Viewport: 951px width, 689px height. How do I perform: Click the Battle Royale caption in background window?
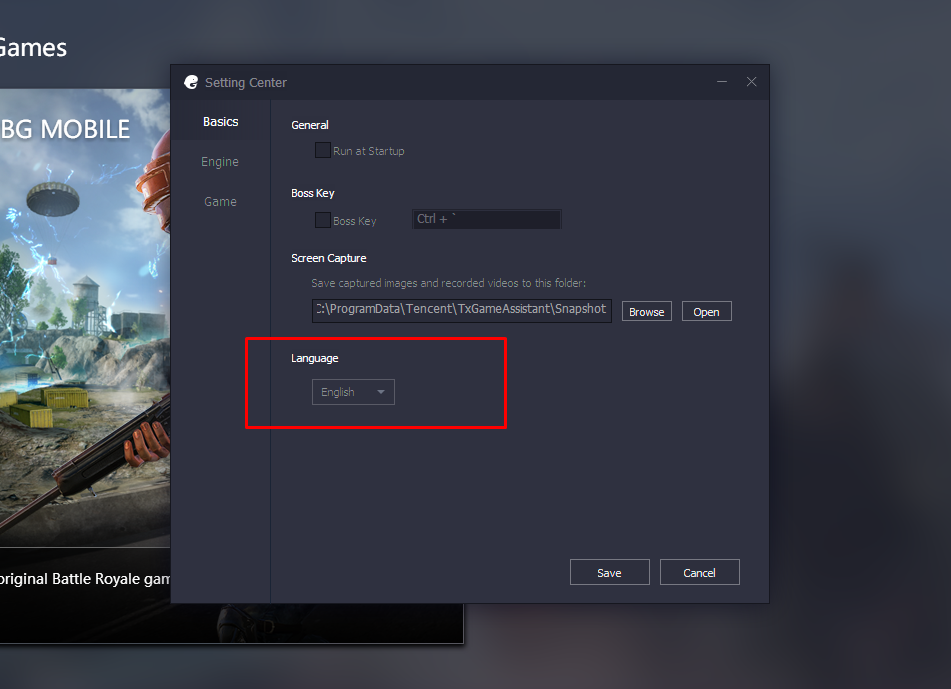click(85, 579)
